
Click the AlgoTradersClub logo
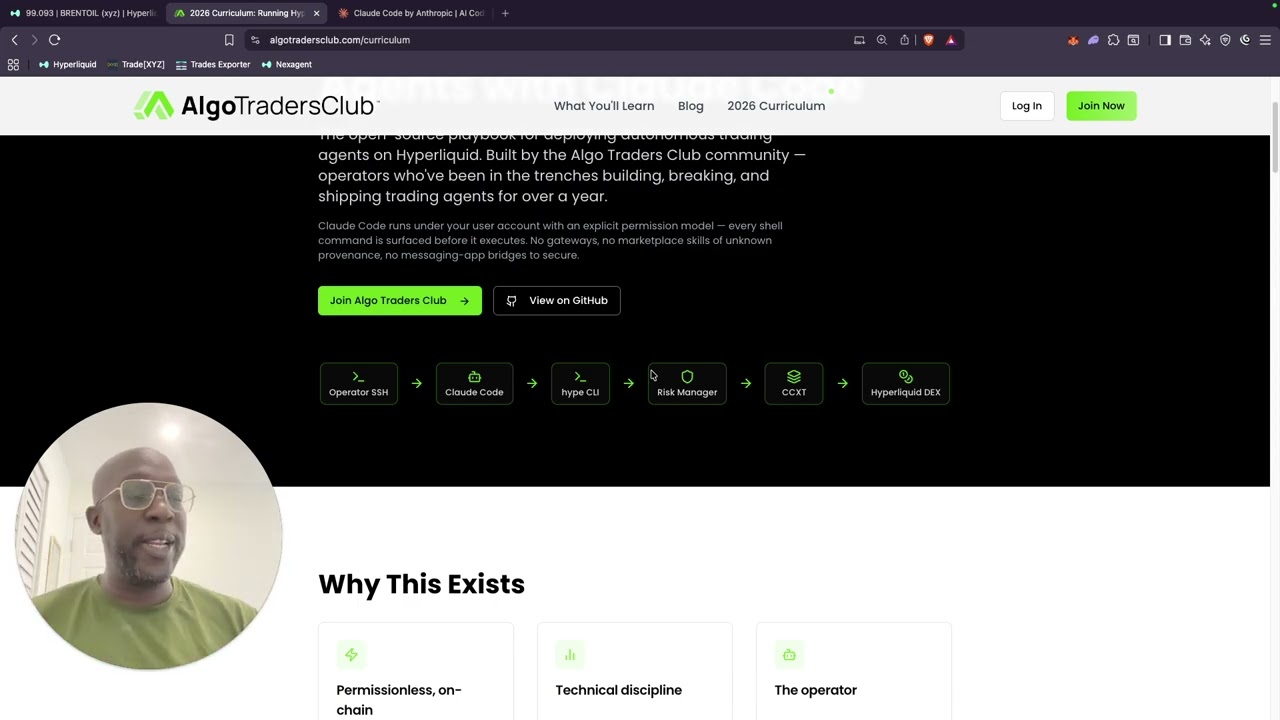click(x=256, y=106)
